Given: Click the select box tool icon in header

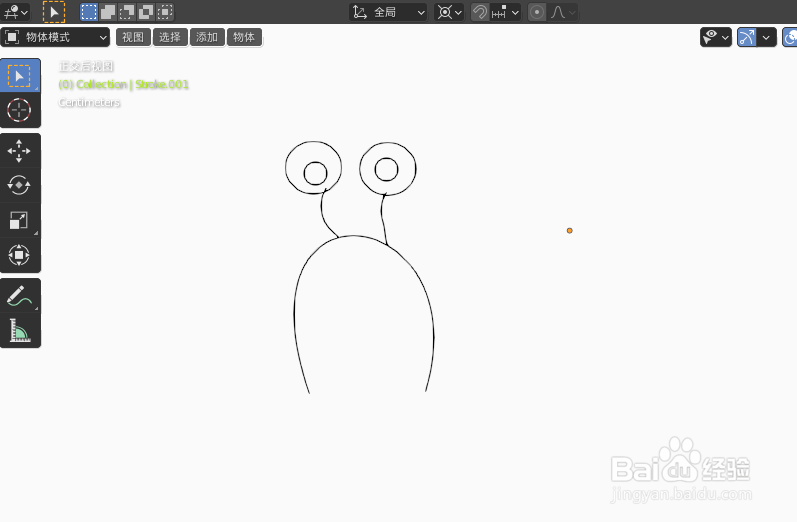Looking at the screenshot, I should [x=54, y=12].
